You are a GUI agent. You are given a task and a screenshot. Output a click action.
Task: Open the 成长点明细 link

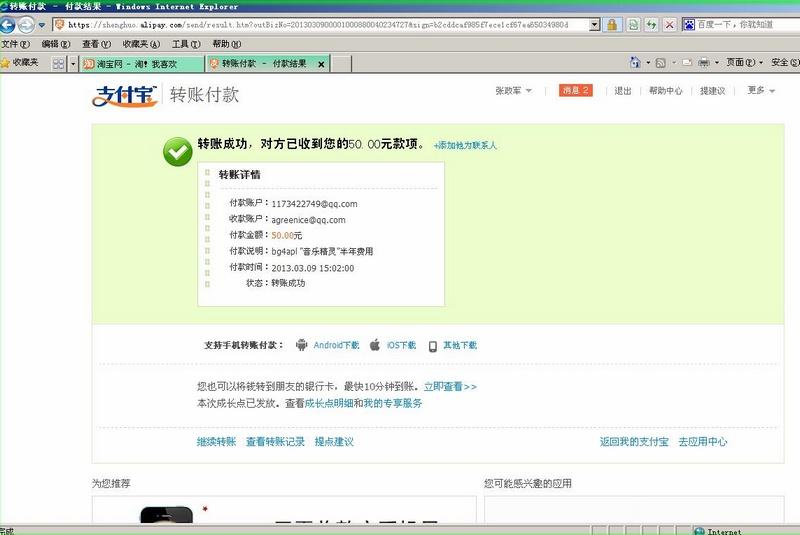[x=329, y=403]
